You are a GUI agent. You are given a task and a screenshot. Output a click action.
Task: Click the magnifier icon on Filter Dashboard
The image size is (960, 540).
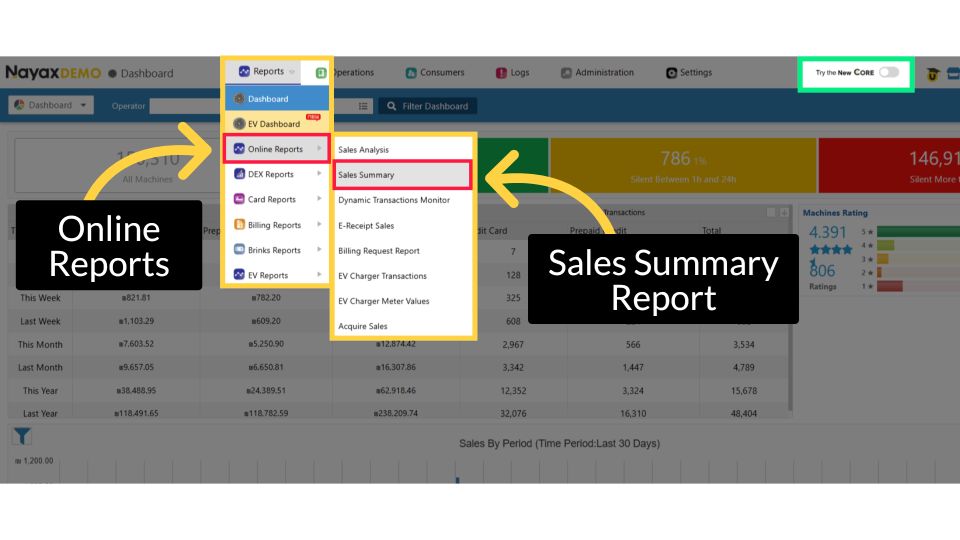[392, 106]
